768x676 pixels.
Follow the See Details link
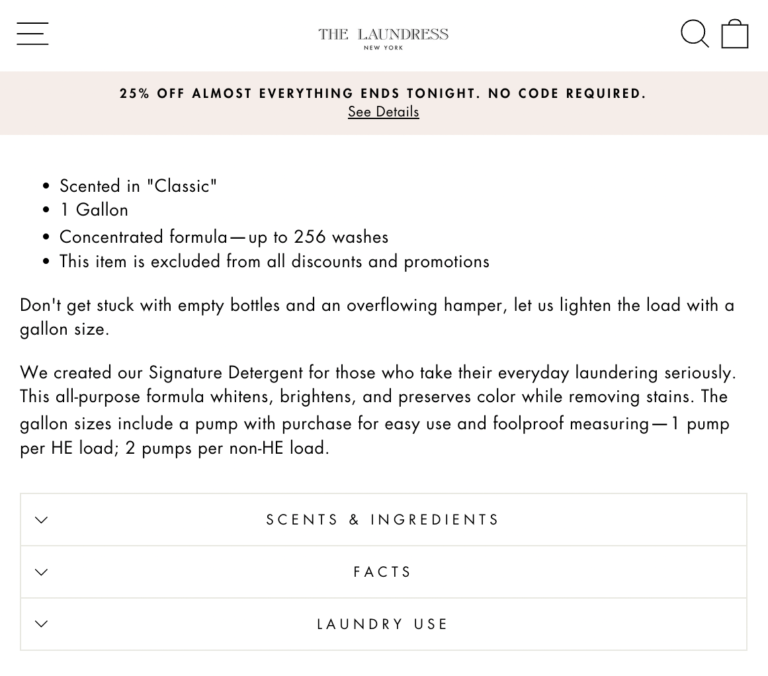pyautogui.click(x=383, y=112)
